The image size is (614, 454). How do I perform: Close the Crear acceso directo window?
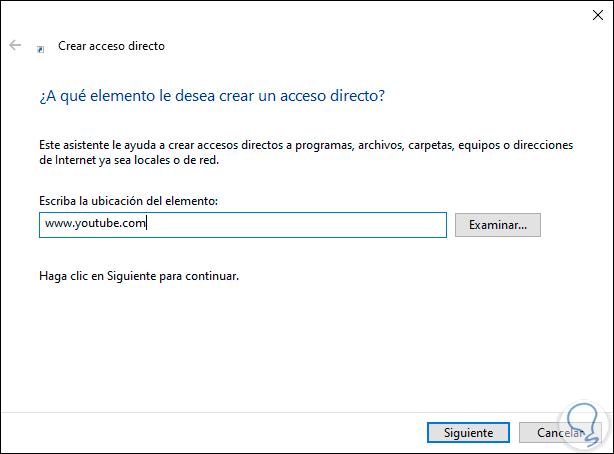click(x=591, y=15)
